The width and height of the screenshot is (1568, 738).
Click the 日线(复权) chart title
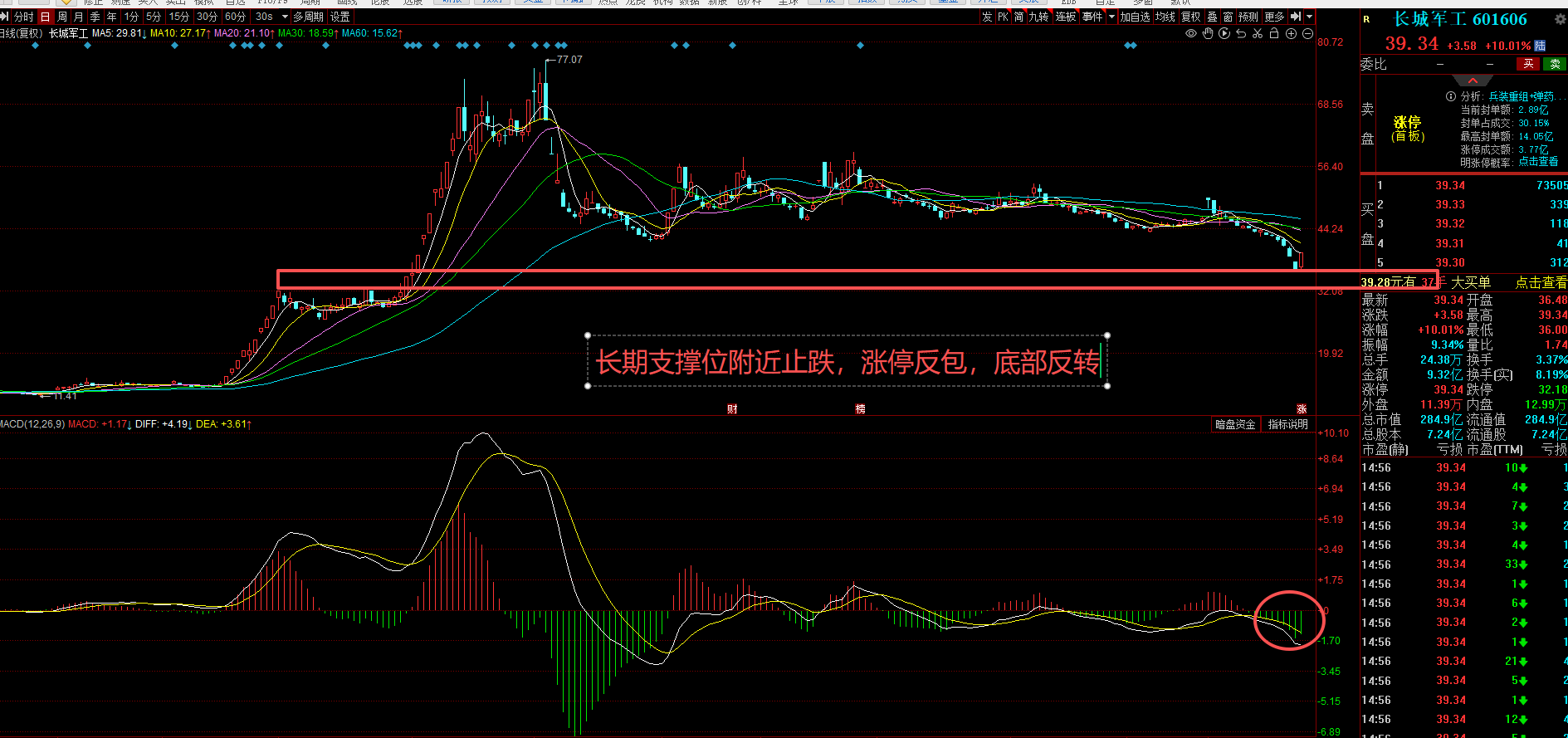21,33
